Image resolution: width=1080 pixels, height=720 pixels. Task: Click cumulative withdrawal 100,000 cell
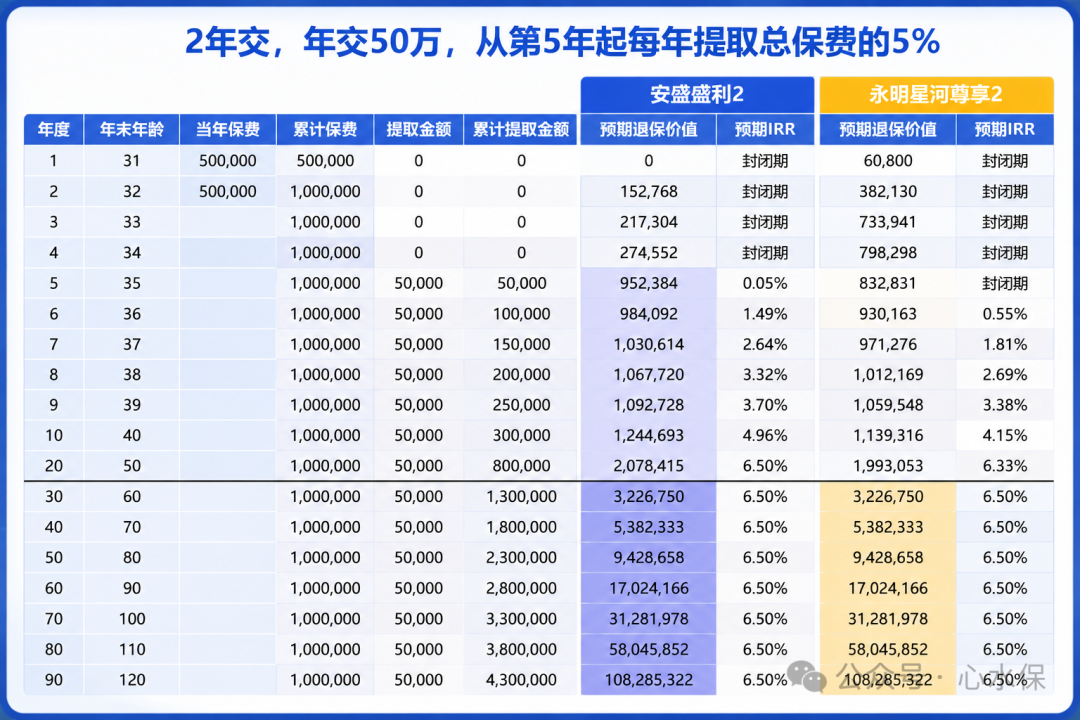coord(521,314)
